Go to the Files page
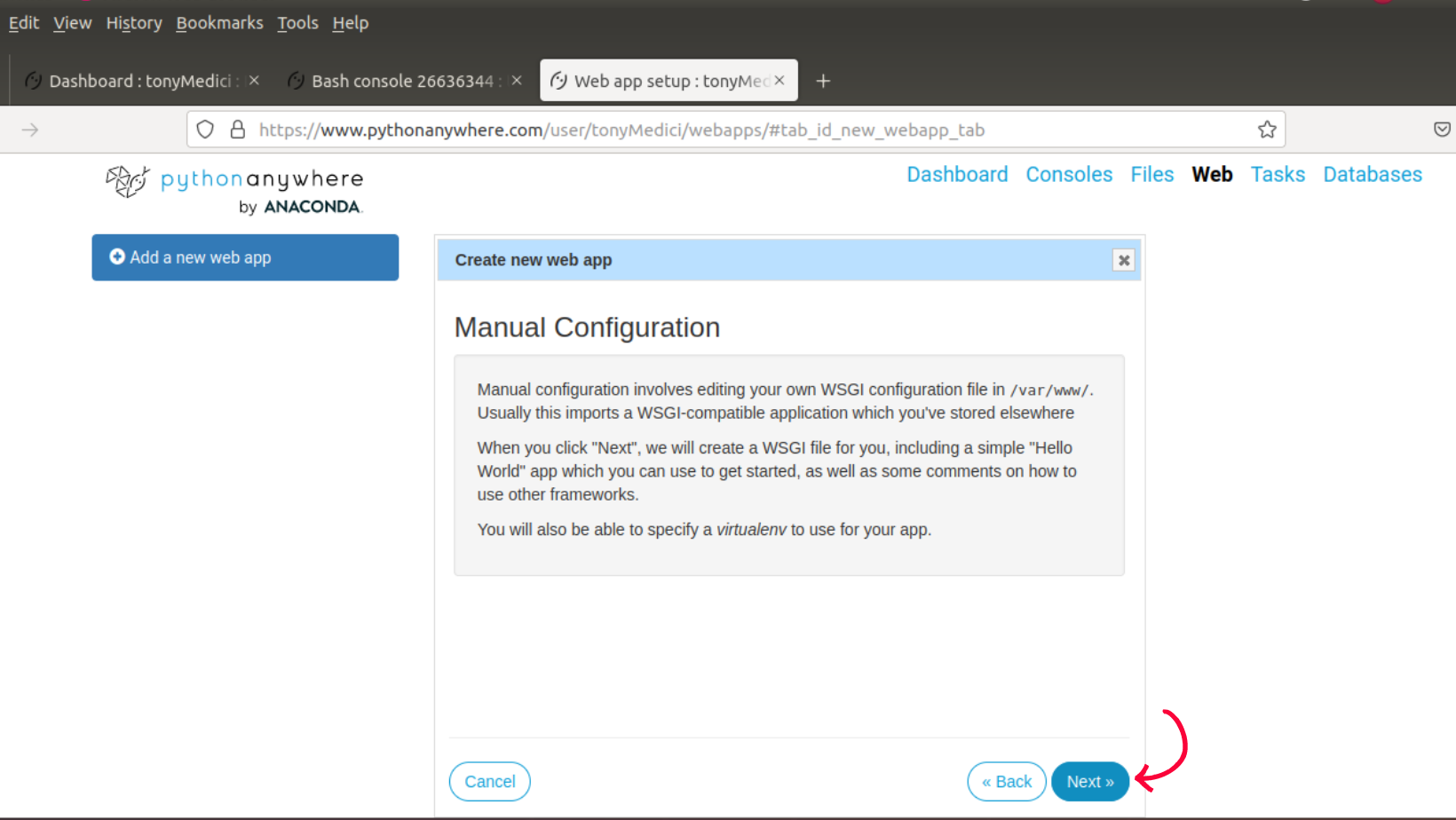This screenshot has height=820, width=1456. coord(1152,175)
